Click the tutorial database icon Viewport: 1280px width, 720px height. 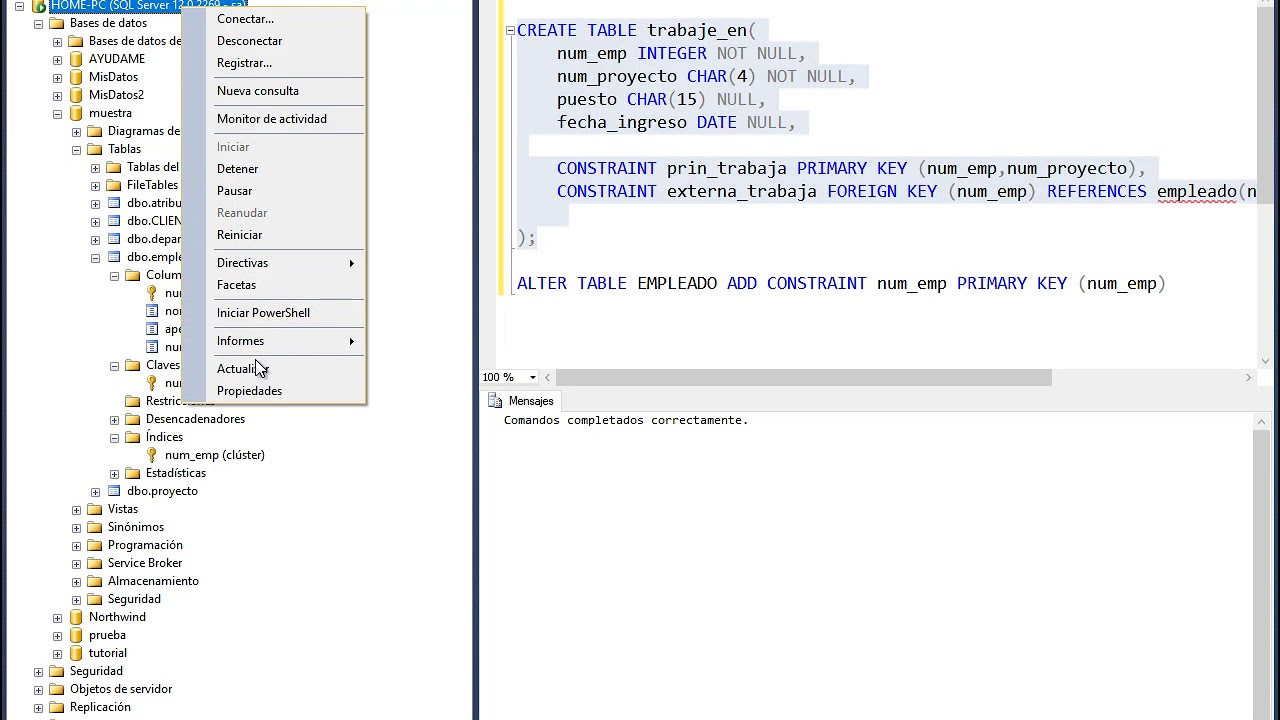click(76, 653)
